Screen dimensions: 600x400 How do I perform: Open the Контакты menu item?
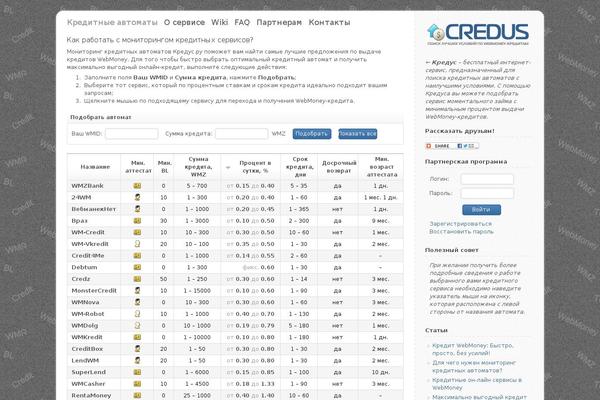point(329,23)
